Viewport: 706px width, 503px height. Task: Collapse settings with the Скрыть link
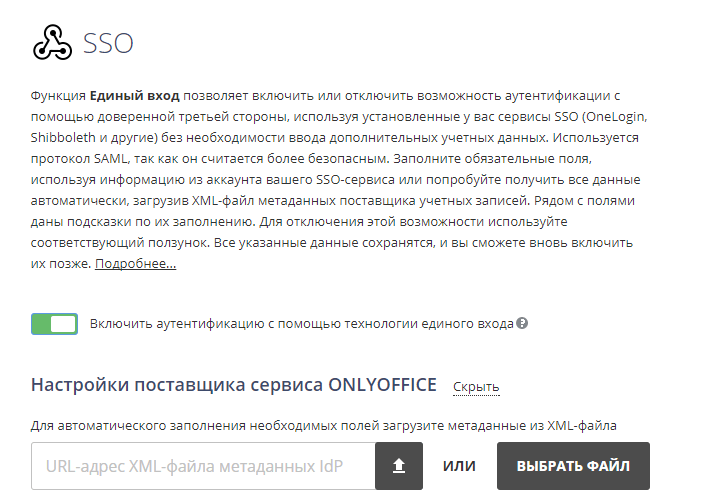tap(476, 387)
